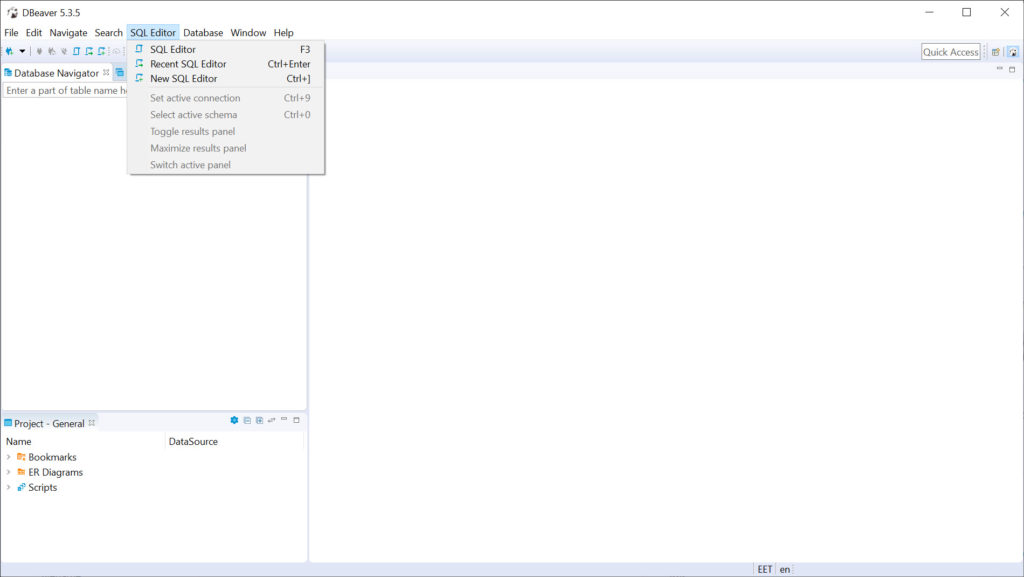The image size is (1024, 577).
Task: Click the Quick Access search box
Action: pyautogui.click(x=950, y=52)
